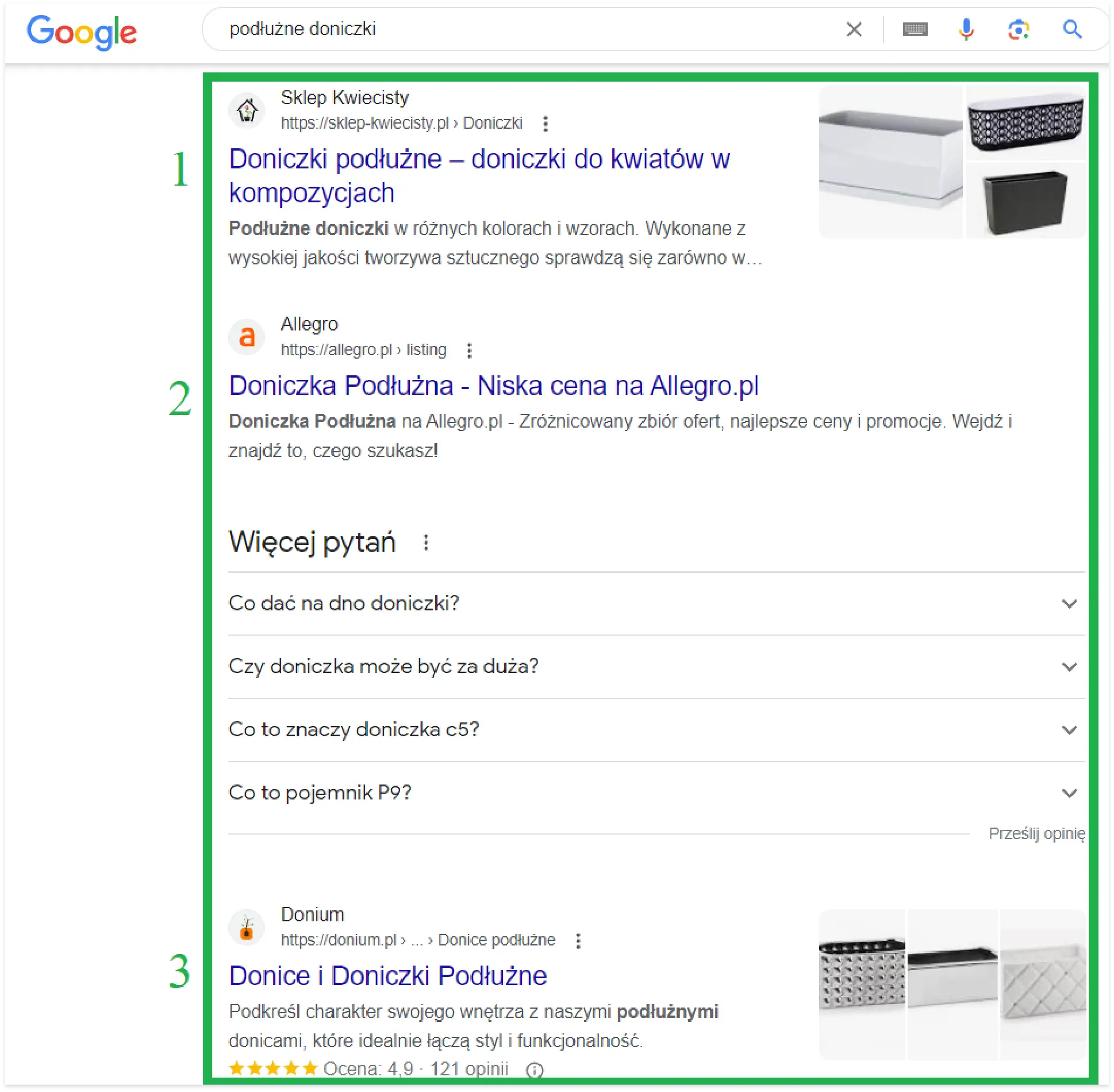Open the three-dot menu for the Donium result
The width and height of the screenshot is (1114, 1092).
point(578,941)
